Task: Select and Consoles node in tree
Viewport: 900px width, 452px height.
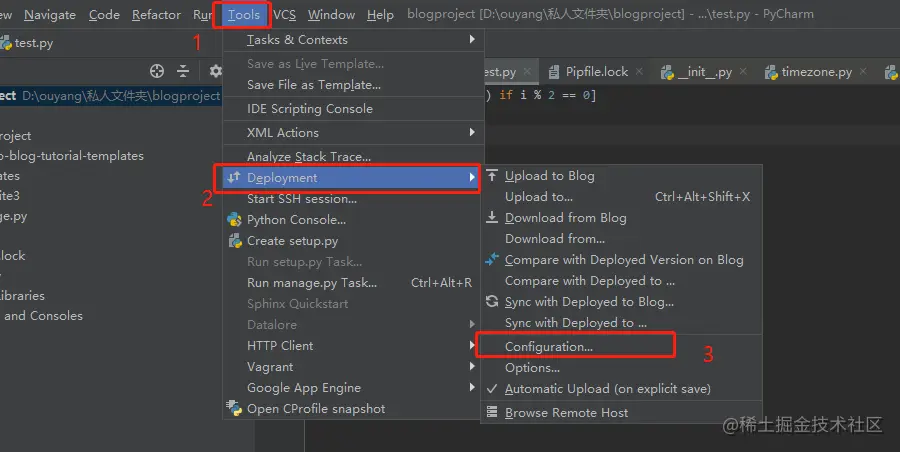Action: click(44, 316)
